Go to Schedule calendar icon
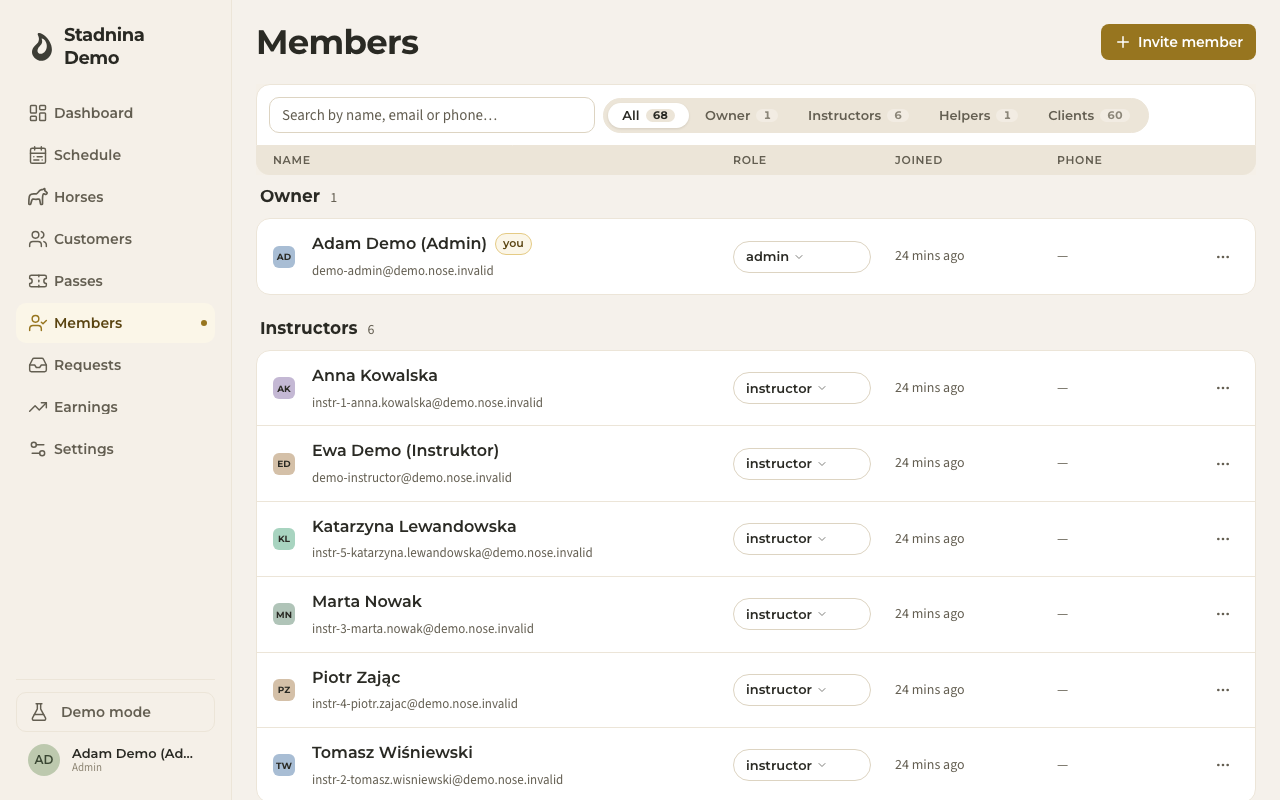Image resolution: width=1280 pixels, height=800 pixels. [38, 155]
